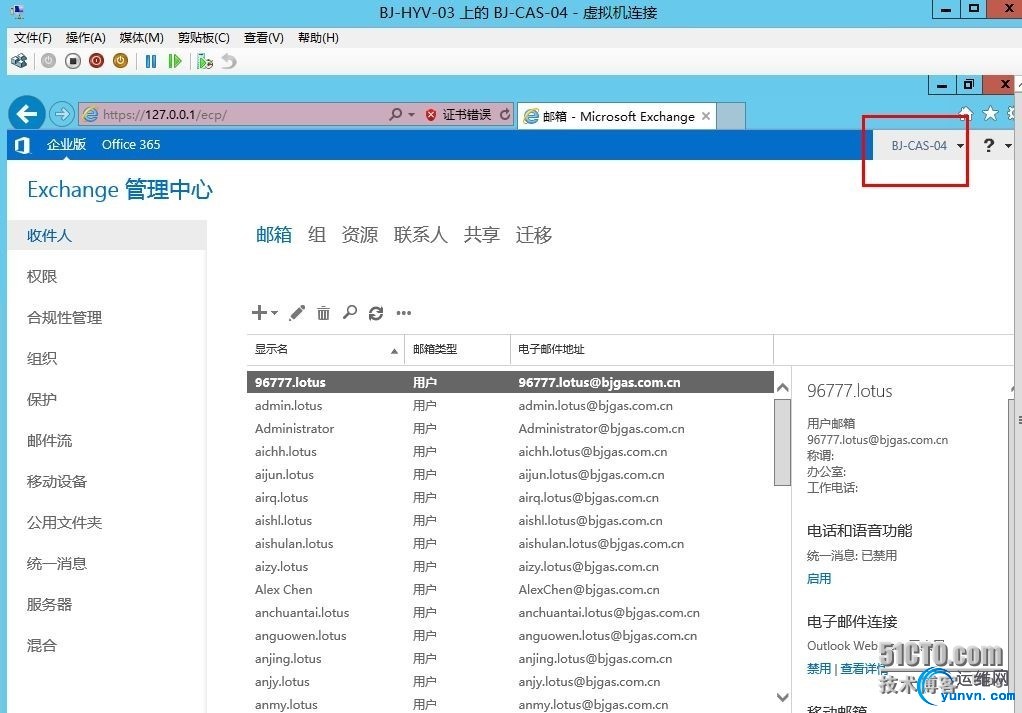Viewport: 1022px width, 713px height.
Task: Open 服务器 in the left navigation
Action: point(50,605)
